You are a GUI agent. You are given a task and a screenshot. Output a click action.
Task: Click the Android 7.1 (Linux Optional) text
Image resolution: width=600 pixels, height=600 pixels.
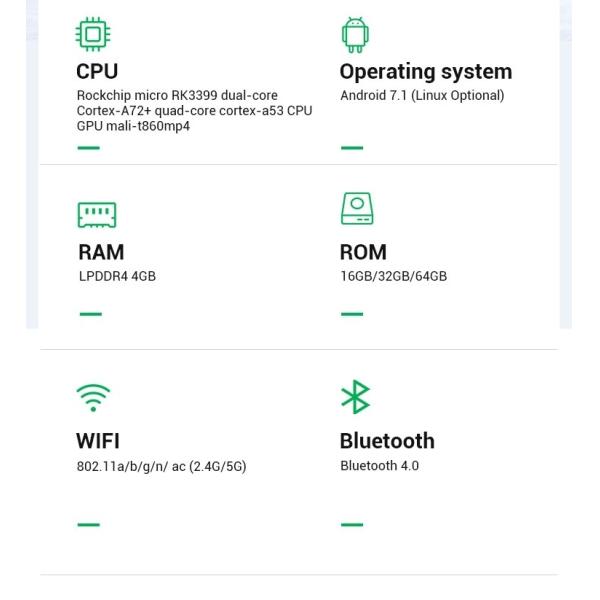(x=422, y=96)
